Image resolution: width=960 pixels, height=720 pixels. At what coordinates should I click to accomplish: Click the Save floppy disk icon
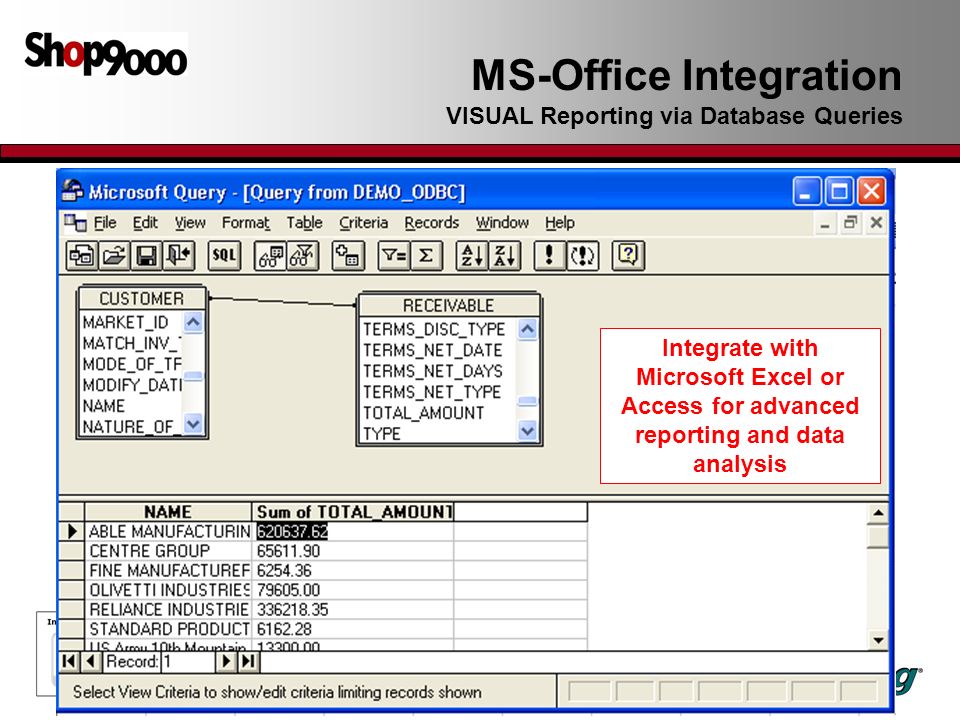click(146, 255)
